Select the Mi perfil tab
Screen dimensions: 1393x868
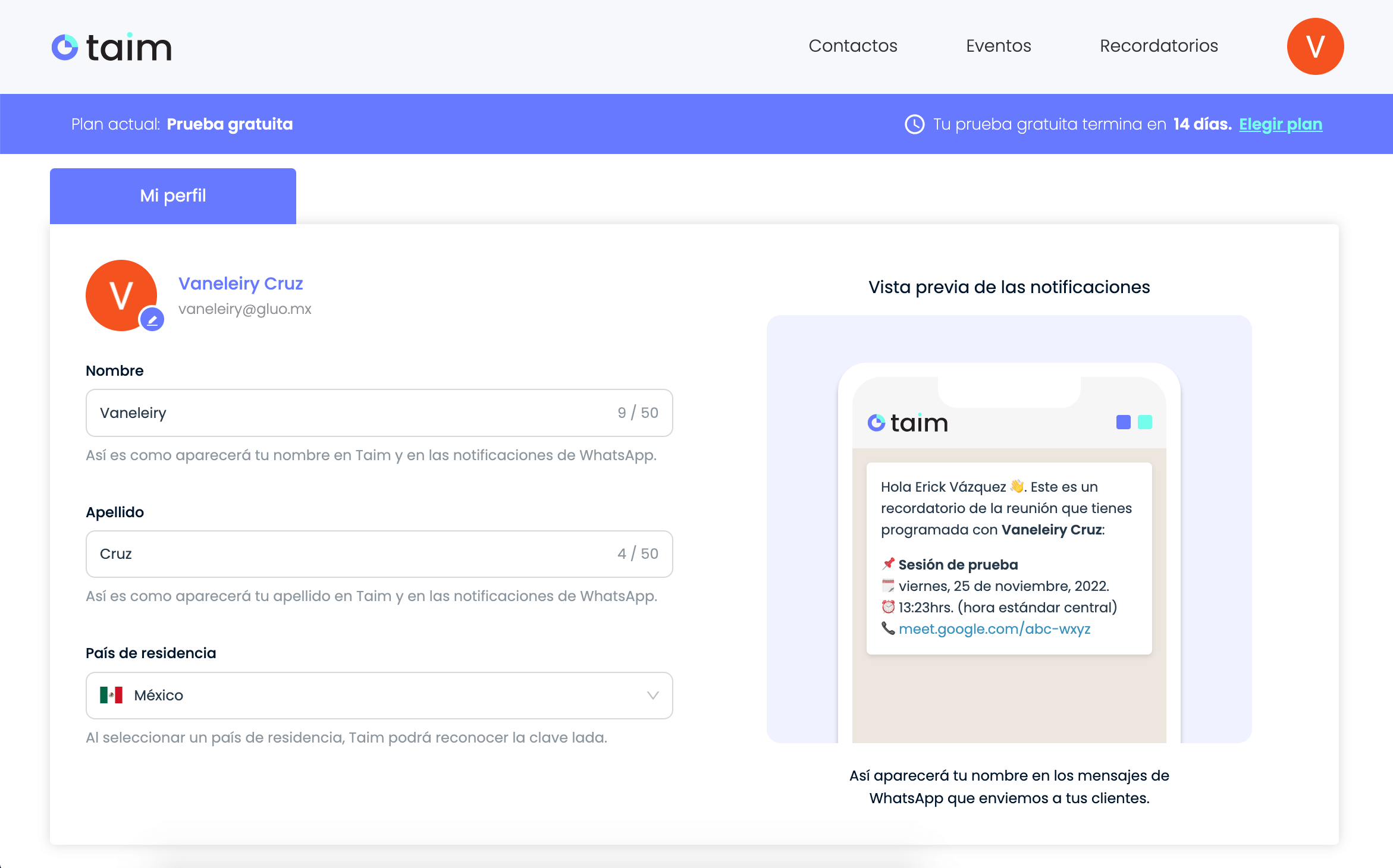(173, 196)
